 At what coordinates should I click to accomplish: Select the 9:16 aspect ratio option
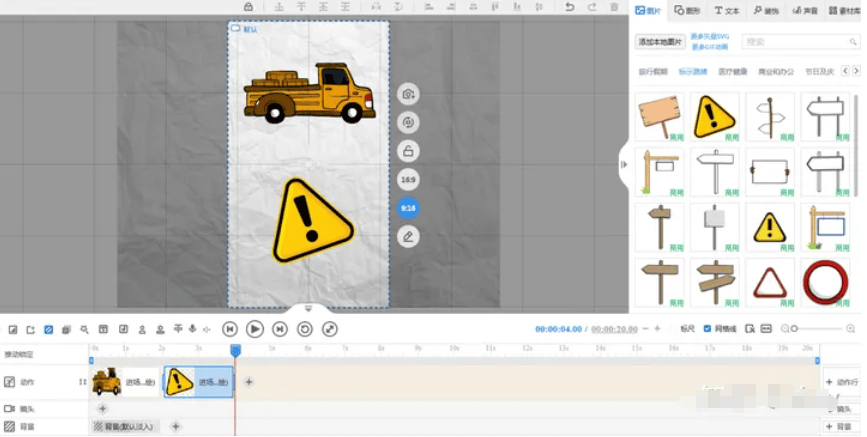point(408,208)
